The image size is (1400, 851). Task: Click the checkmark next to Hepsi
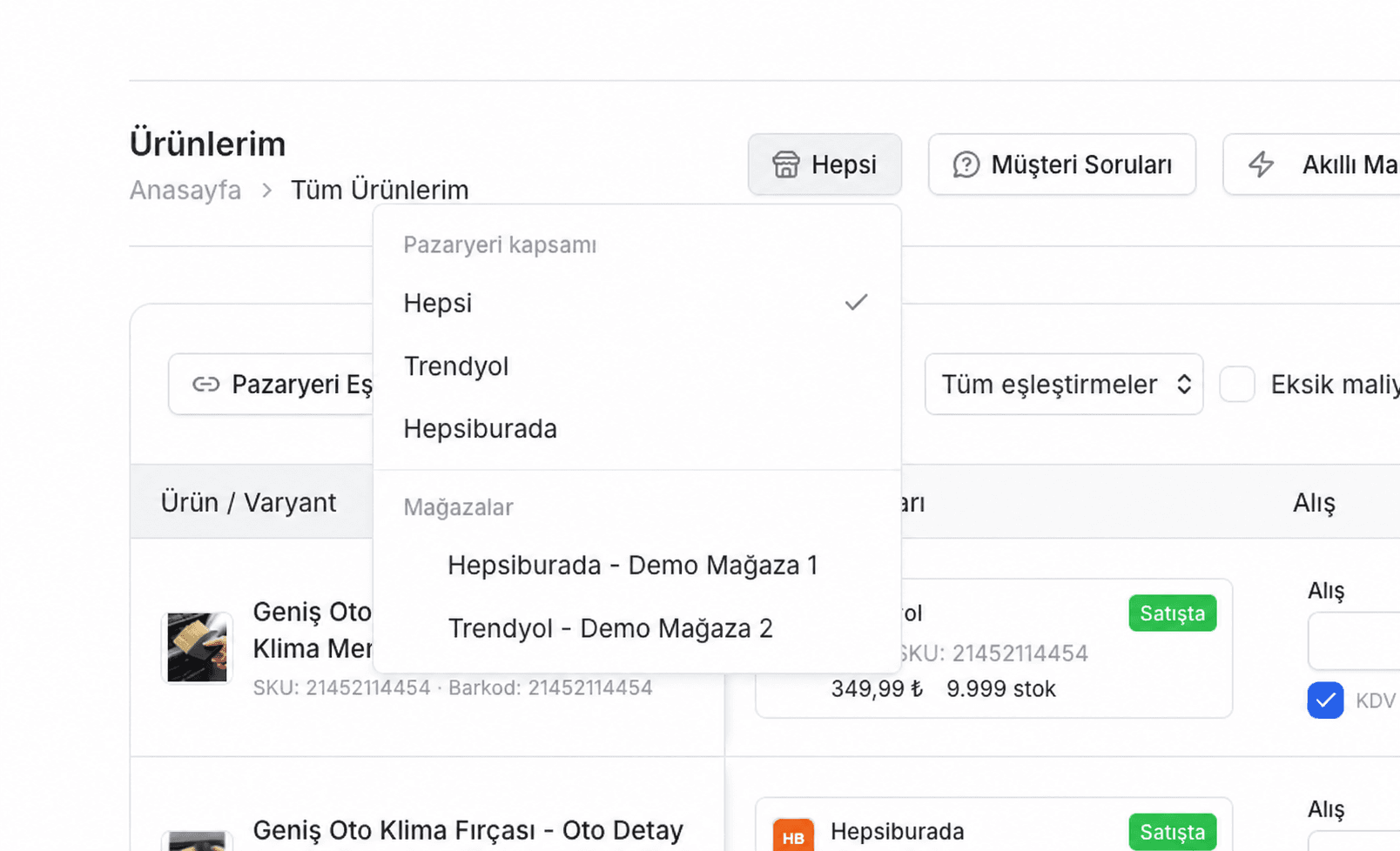pyautogui.click(x=857, y=303)
